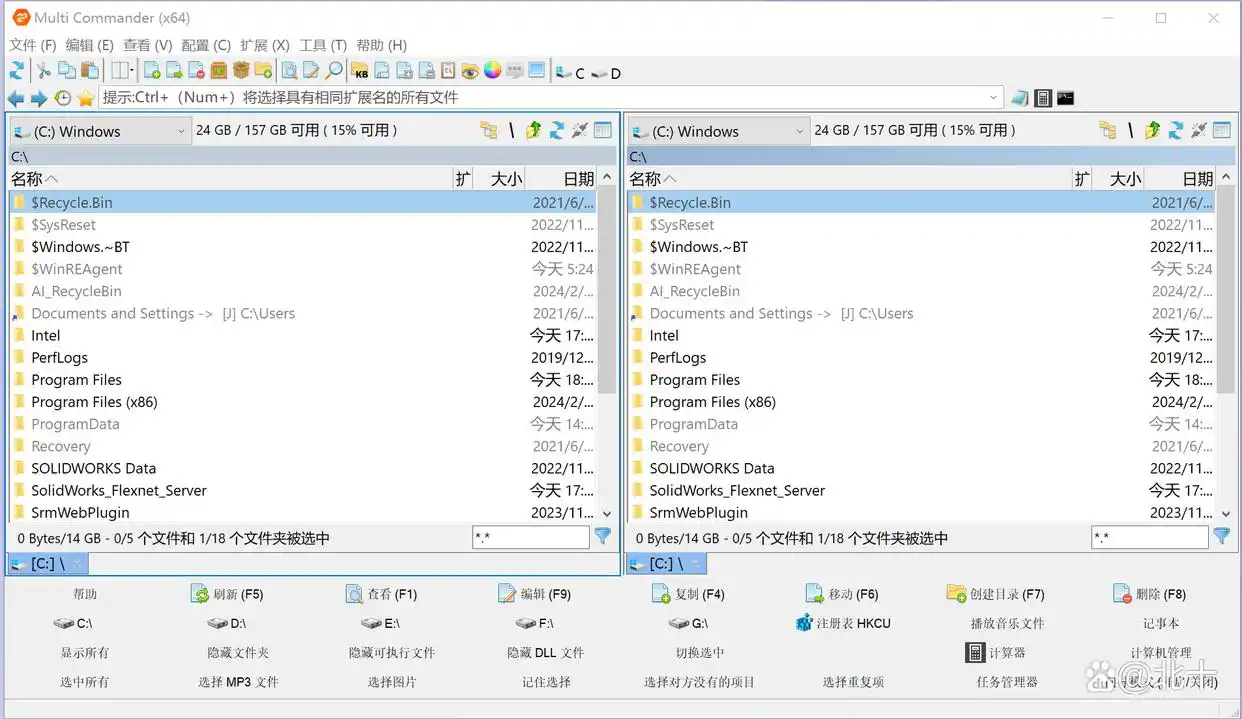Go back with the blue left arrow
Viewport: 1242px width, 719px height.
tap(15, 98)
